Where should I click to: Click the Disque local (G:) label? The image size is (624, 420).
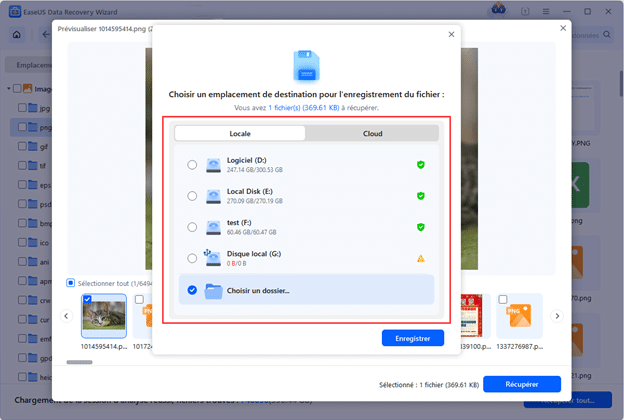254,254
